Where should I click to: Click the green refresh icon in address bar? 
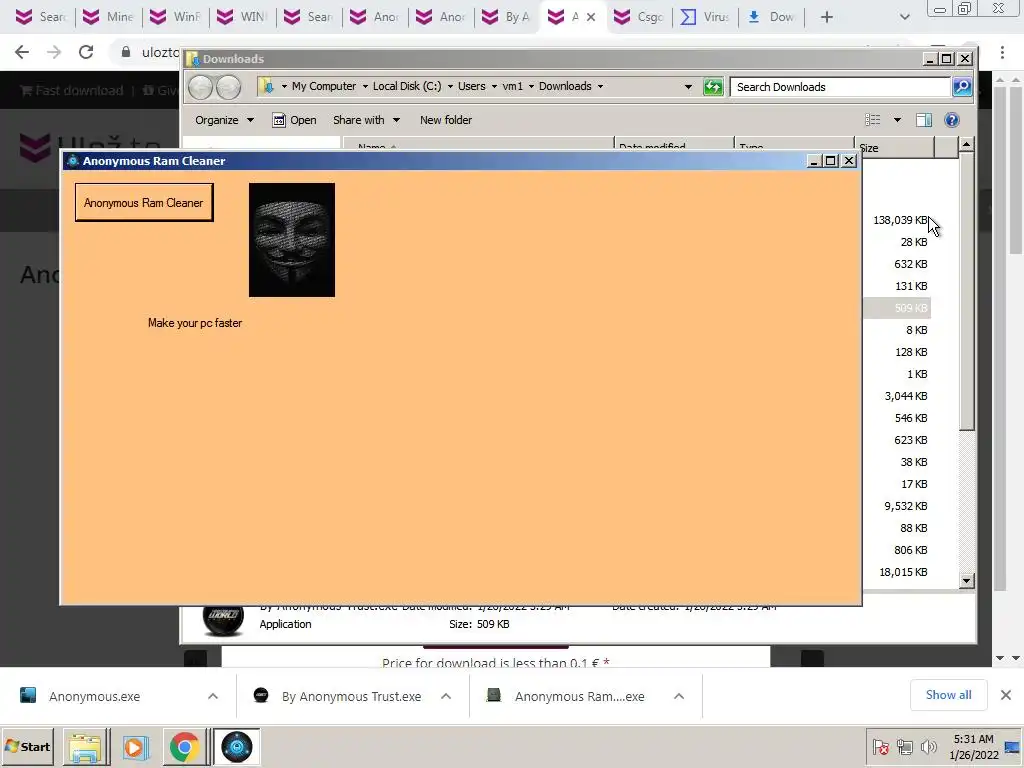point(713,87)
